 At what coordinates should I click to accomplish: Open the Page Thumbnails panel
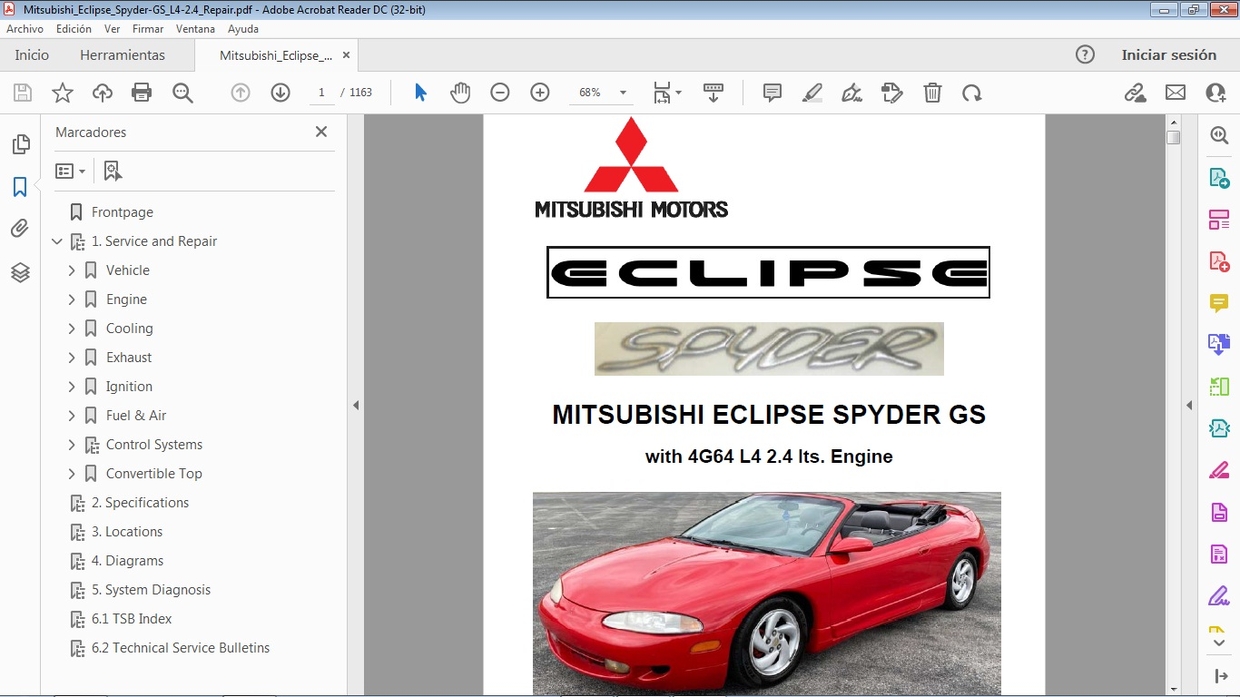pyautogui.click(x=20, y=144)
